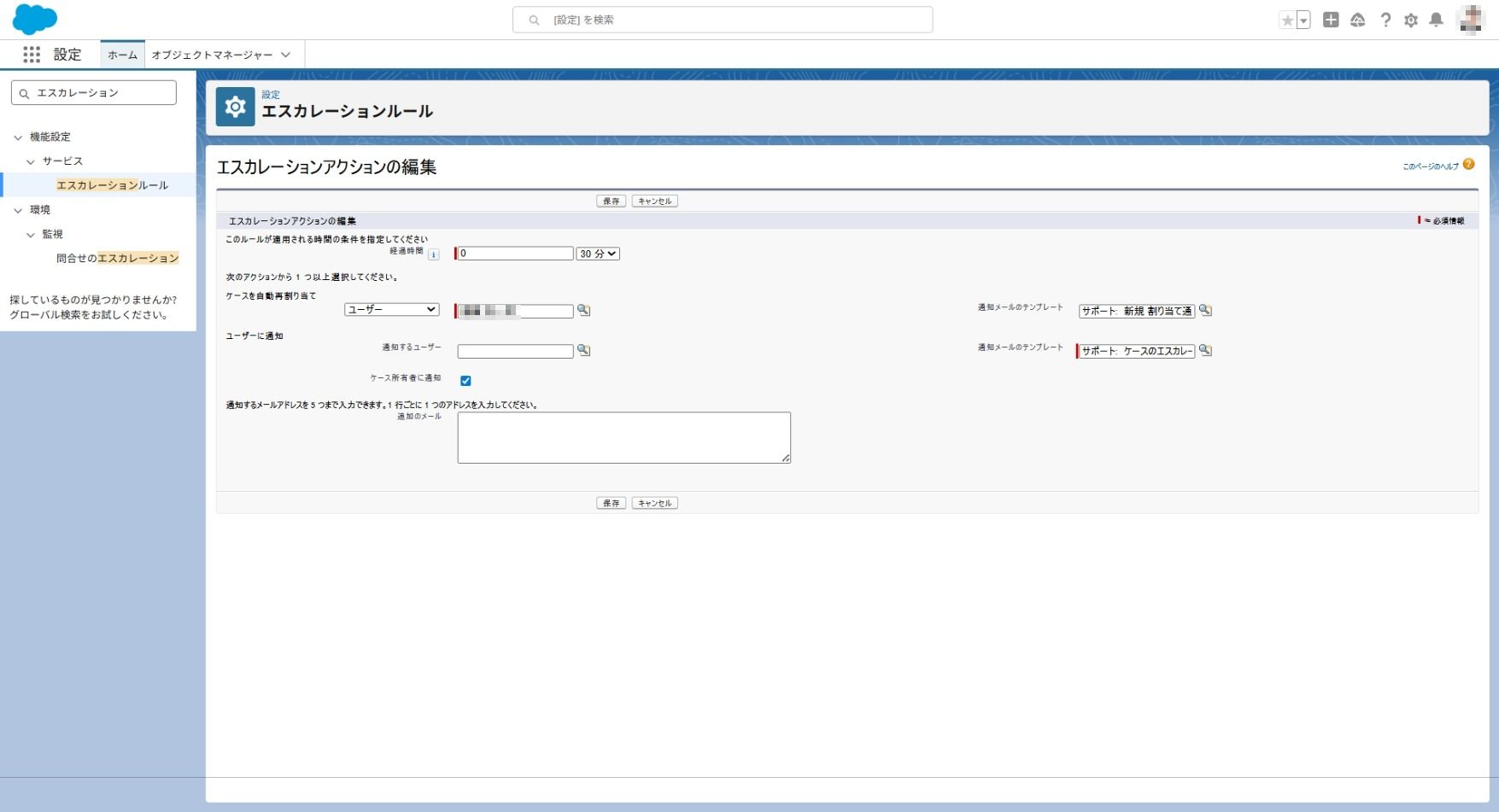Click the Salesforce cloud logo
Screen dimensions: 1499x812
pos(35,19)
